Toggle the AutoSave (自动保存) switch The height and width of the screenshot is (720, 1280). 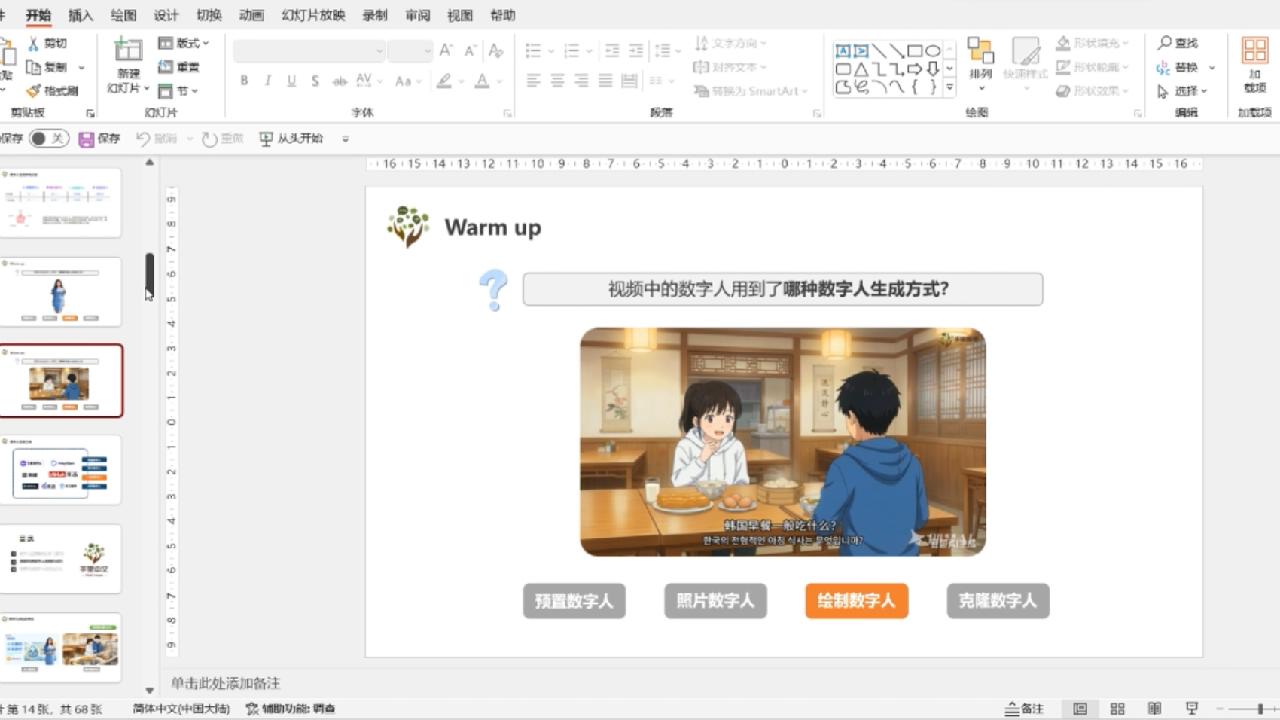click(x=49, y=139)
